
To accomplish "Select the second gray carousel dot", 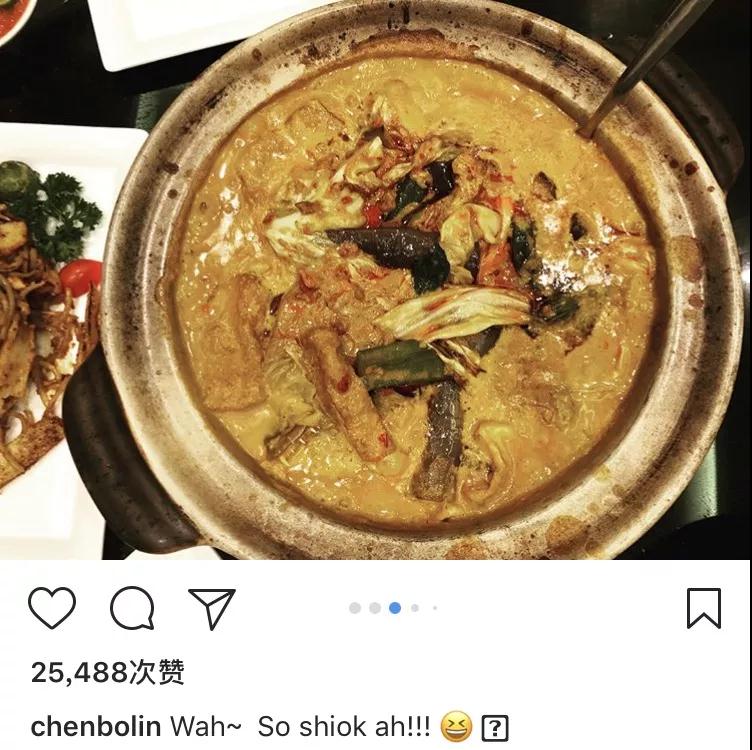I will click(375, 608).
